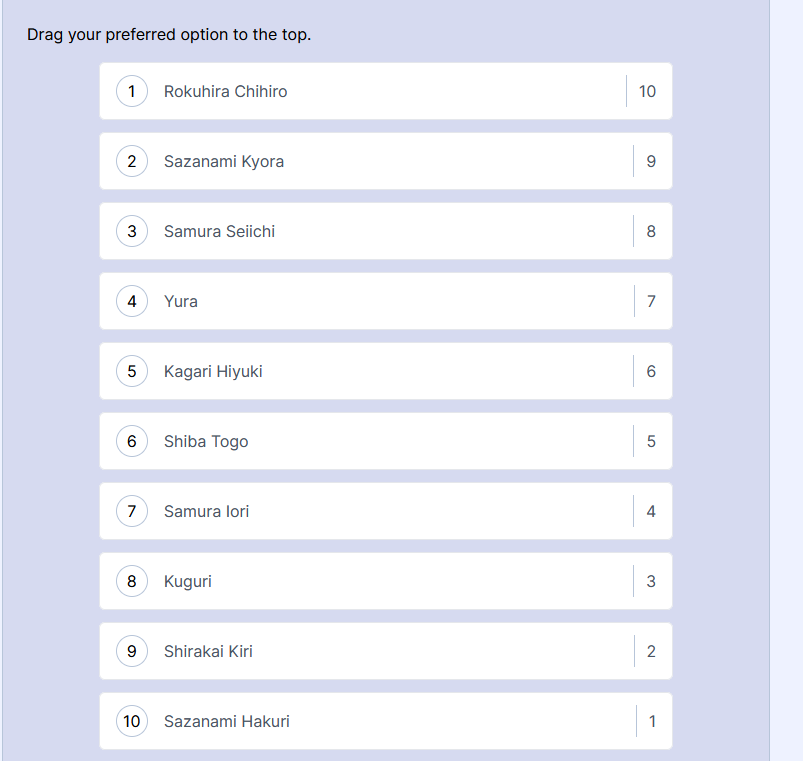Image resolution: width=803 pixels, height=761 pixels.
Task: Click the rank 2 circle badge
Action: click(132, 161)
